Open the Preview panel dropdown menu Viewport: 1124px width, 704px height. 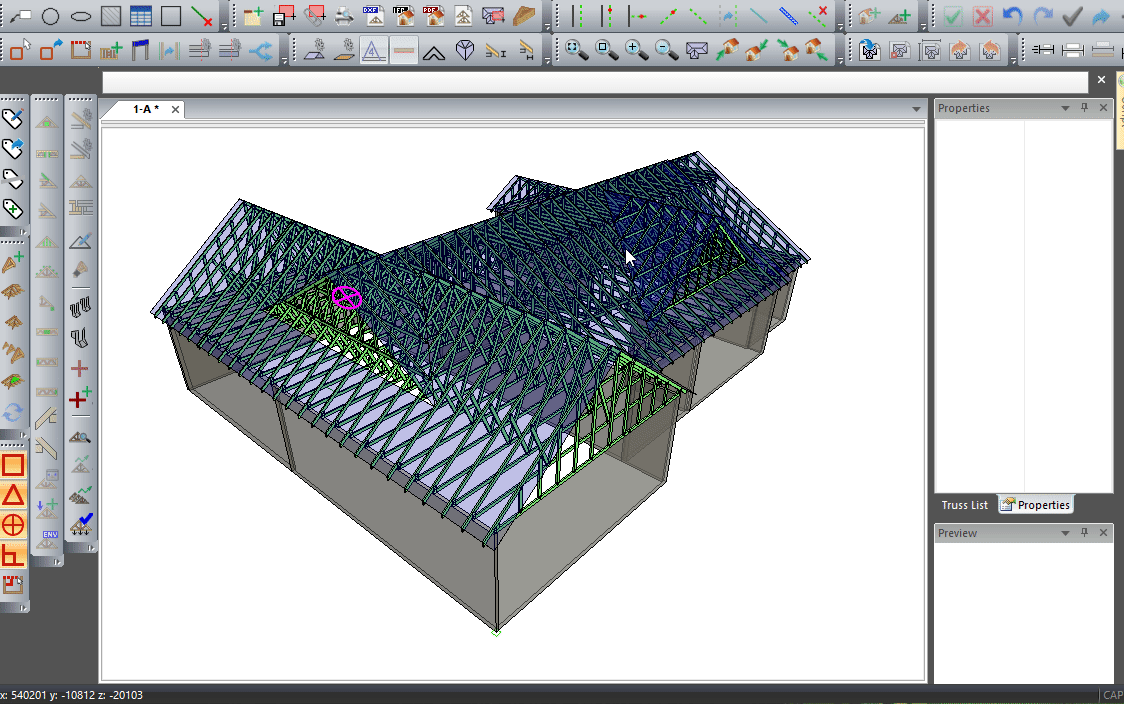(x=1064, y=533)
